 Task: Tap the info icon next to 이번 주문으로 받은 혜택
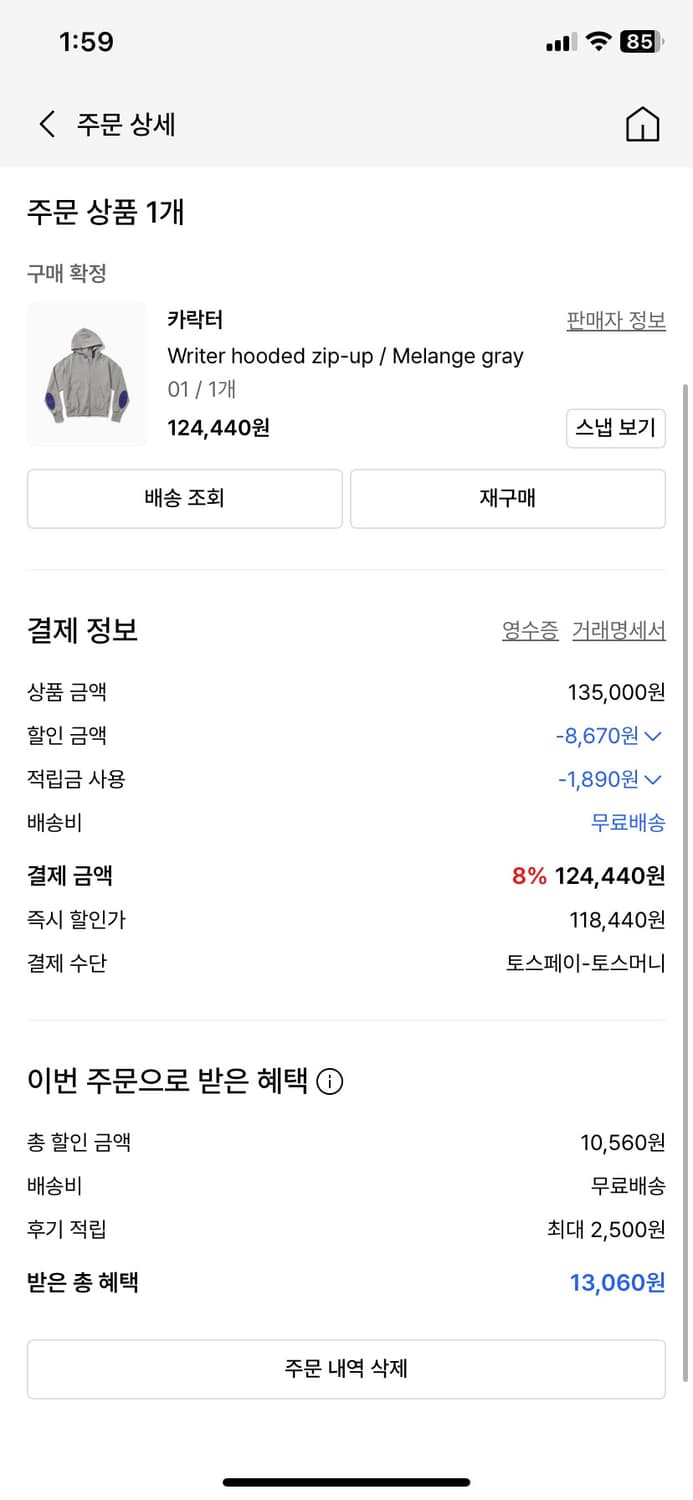331,1081
